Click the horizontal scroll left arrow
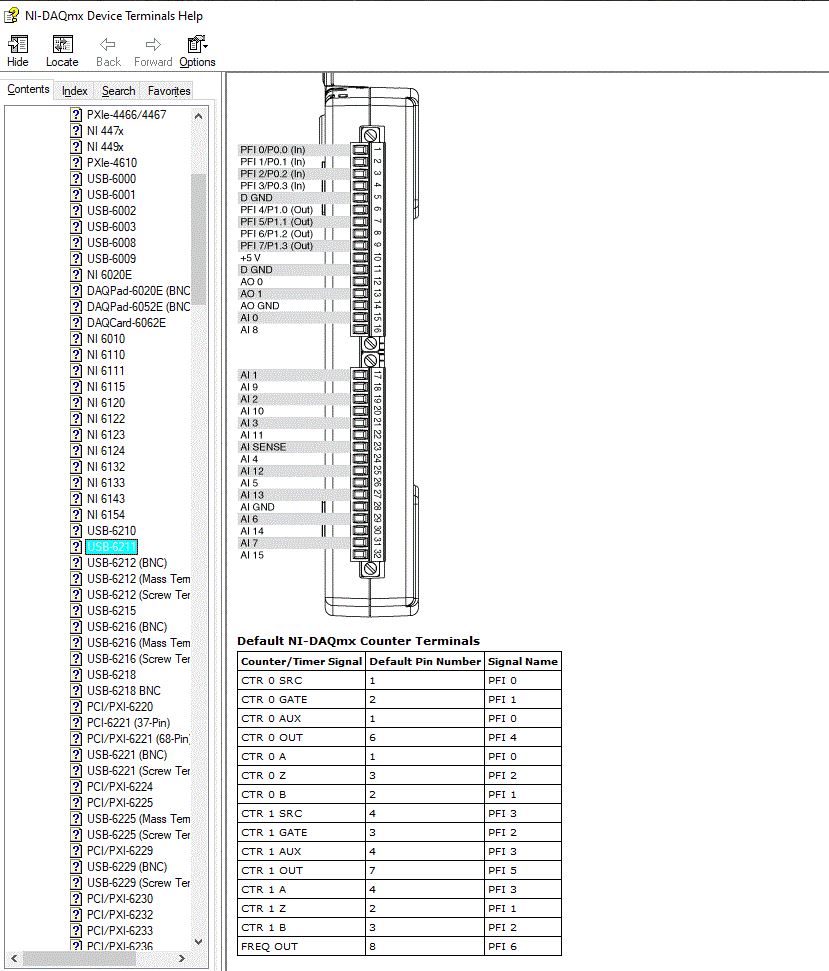 coord(14,958)
